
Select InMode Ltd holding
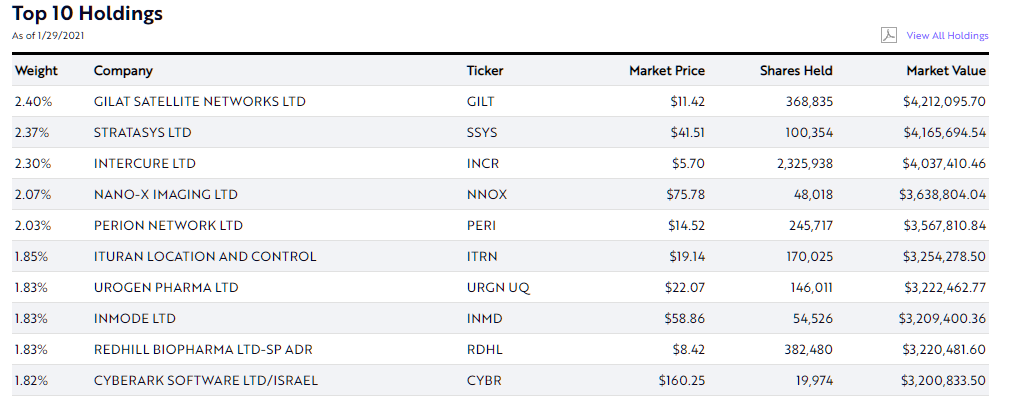click(x=135, y=319)
